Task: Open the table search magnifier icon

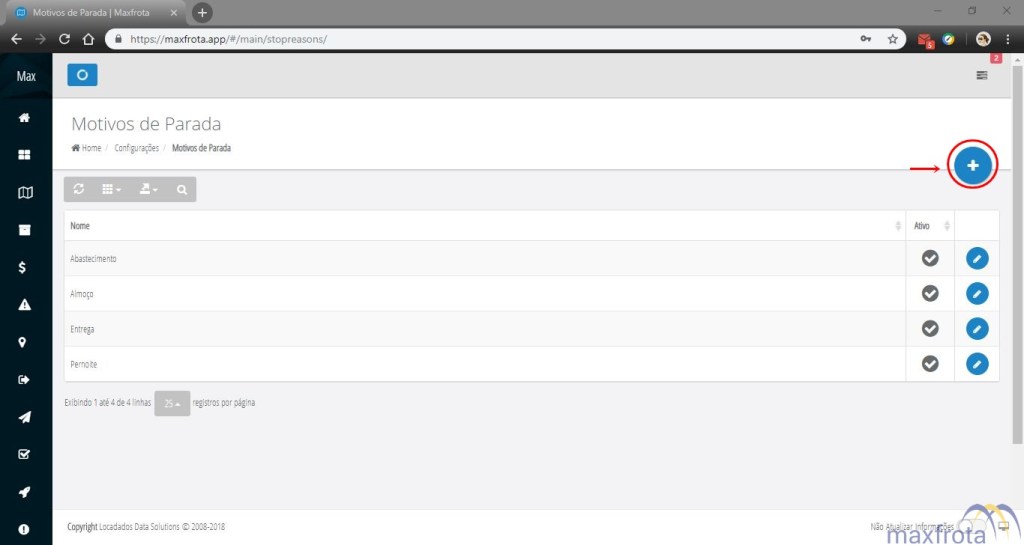Action: 181,189
